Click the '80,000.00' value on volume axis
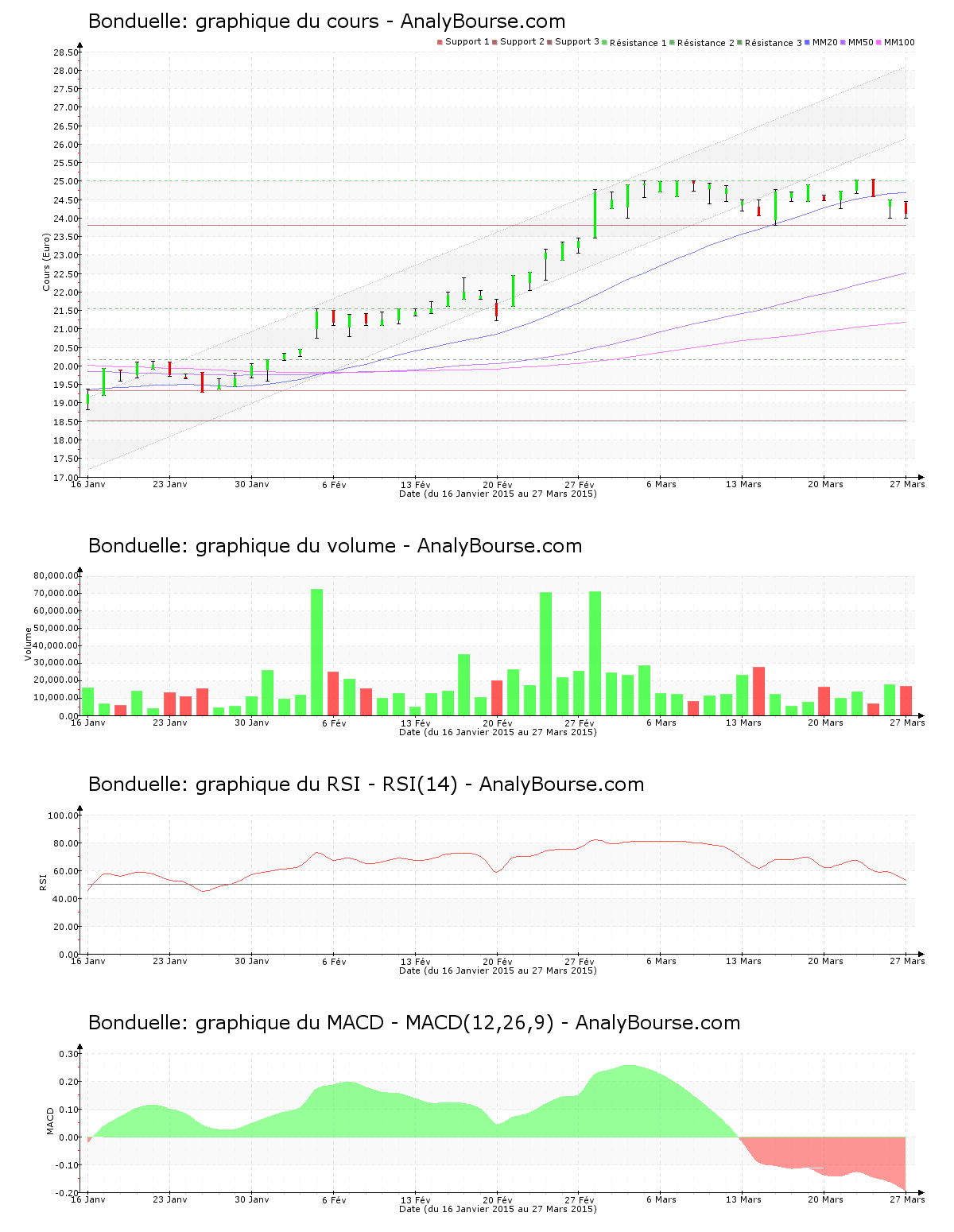The height and width of the screenshot is (1232, 954). click(x=56, y=575)
